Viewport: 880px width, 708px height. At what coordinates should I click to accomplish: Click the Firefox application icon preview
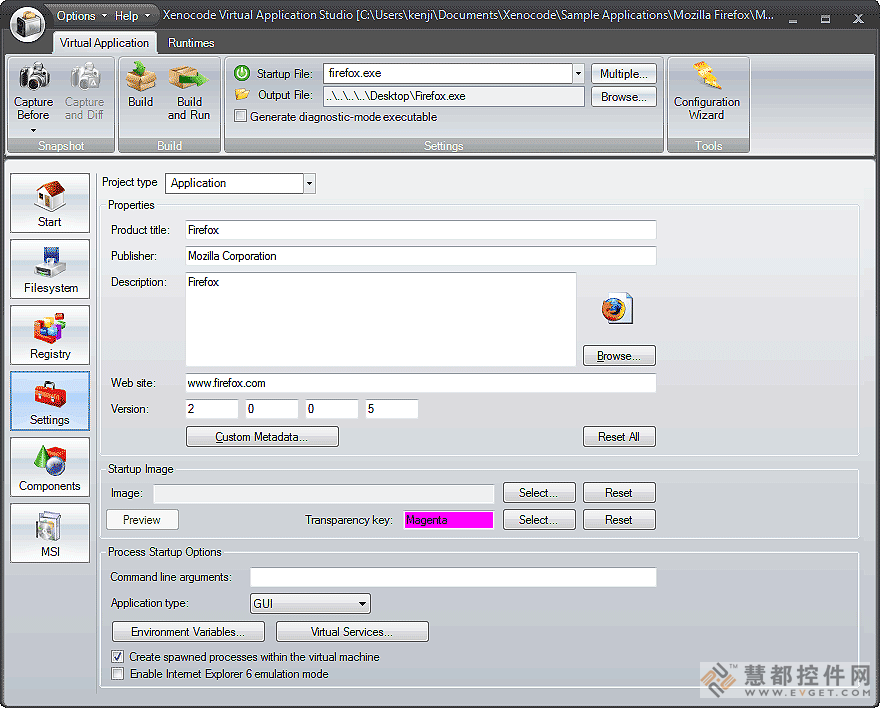point(617,308)
